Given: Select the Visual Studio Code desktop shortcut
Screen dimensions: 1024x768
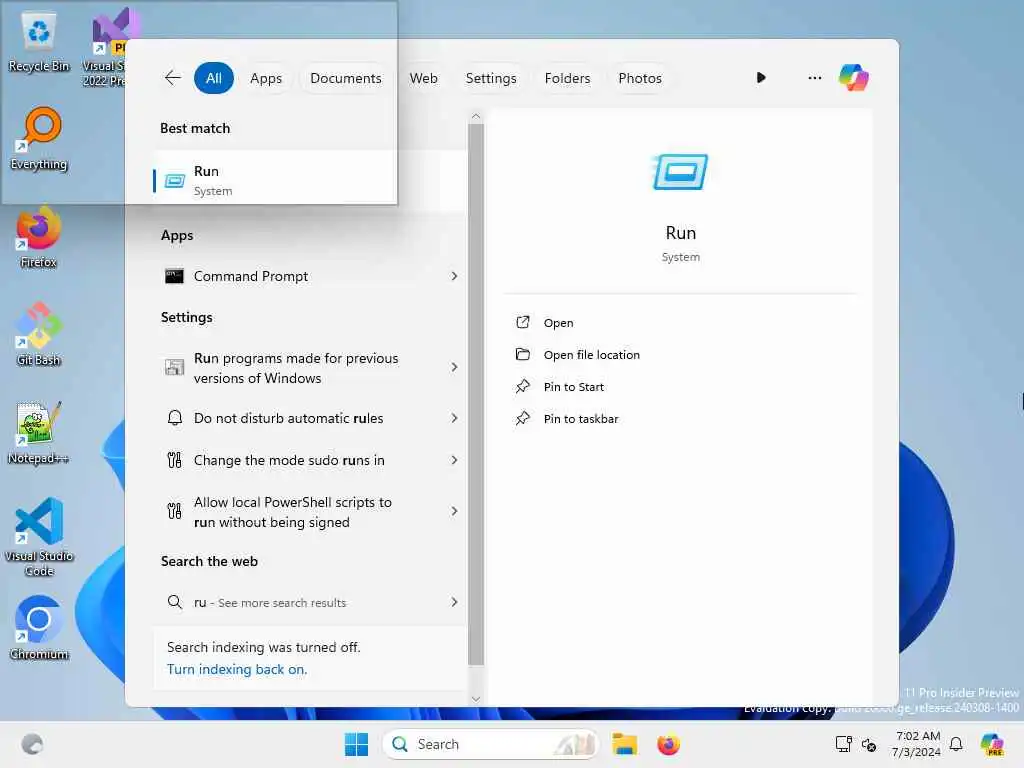Looking at the screenshot, I should (39, 537).
